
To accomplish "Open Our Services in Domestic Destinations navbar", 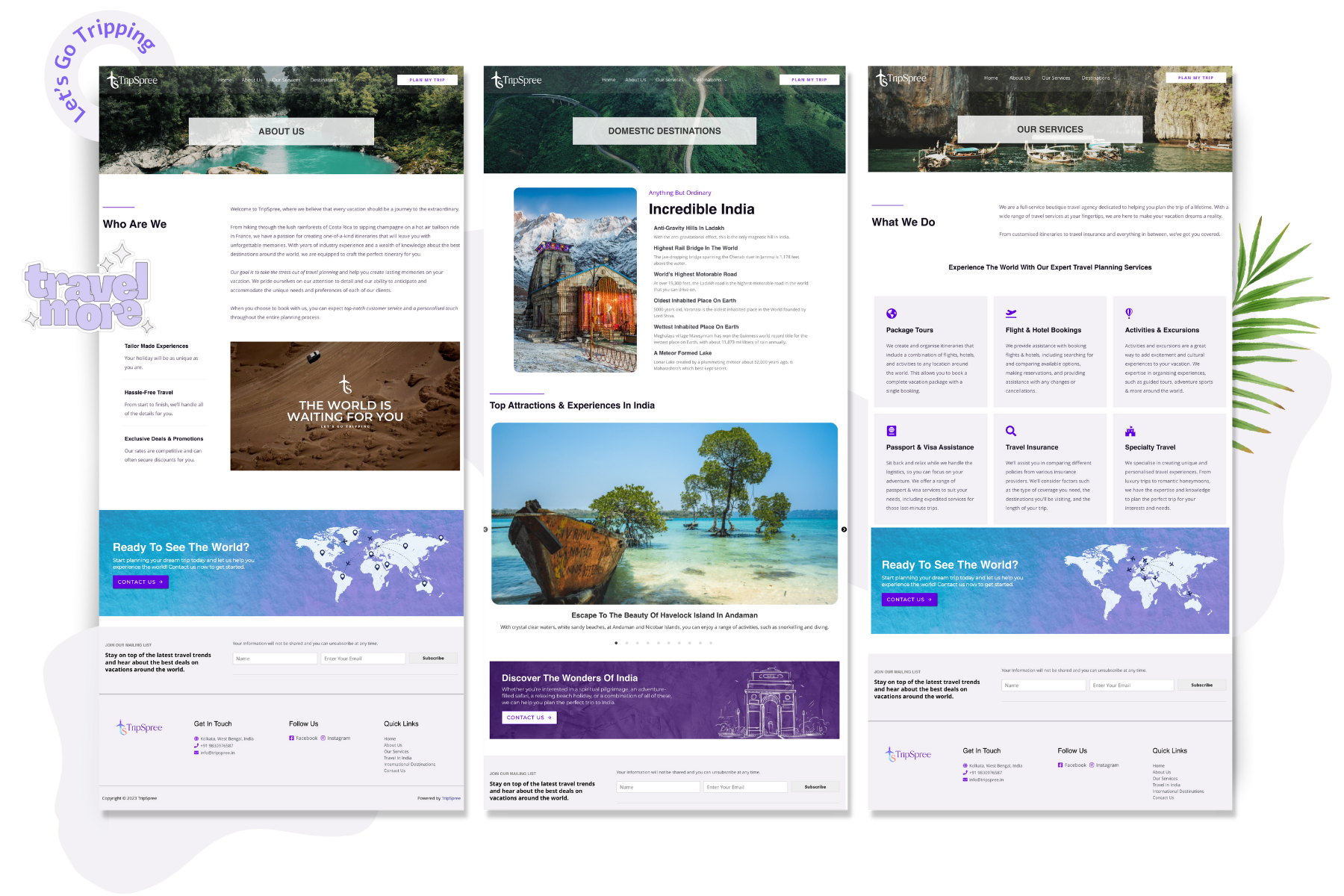I will click(x=669, y=80).
